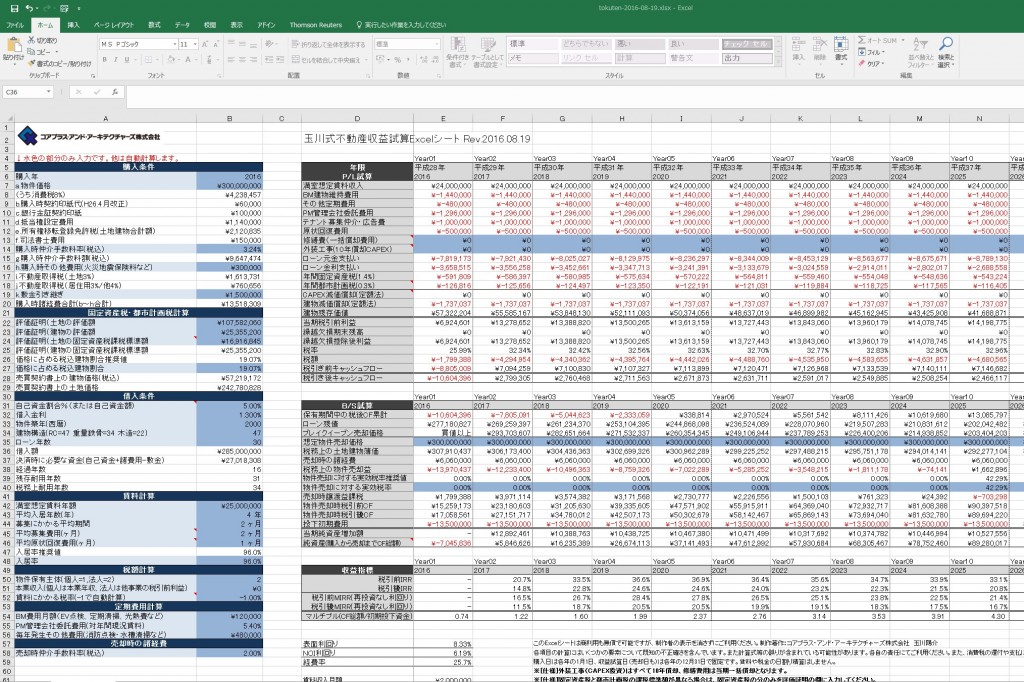The width and height of the screenshot is (1024, 682).
Task: Select column header E
Action: tap(443, 118)
